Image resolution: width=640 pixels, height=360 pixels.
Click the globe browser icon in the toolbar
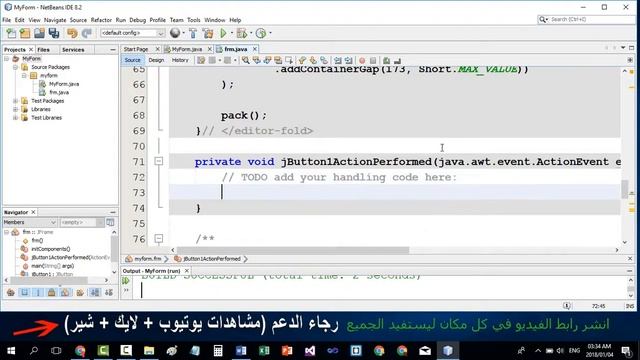tap(175, 33)
